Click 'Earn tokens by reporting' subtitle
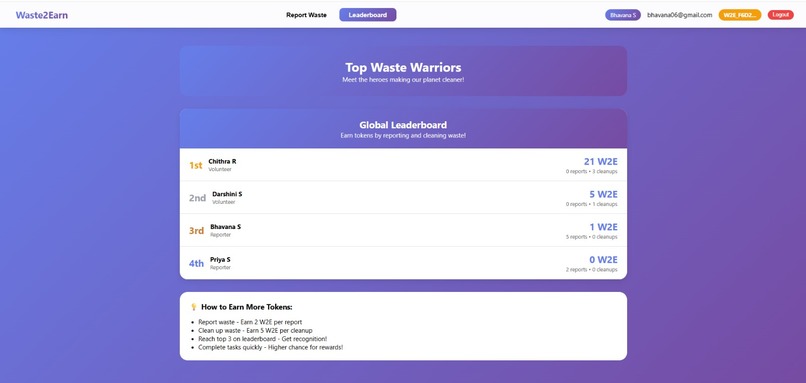806x383 pixels. tap(403, 136)
